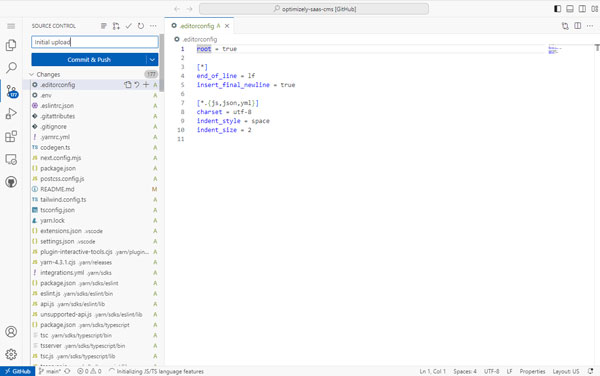Viewport: 600px width, 376px height.
Task: Click the create branch icon in Source Control header
Action: [116, 26]
